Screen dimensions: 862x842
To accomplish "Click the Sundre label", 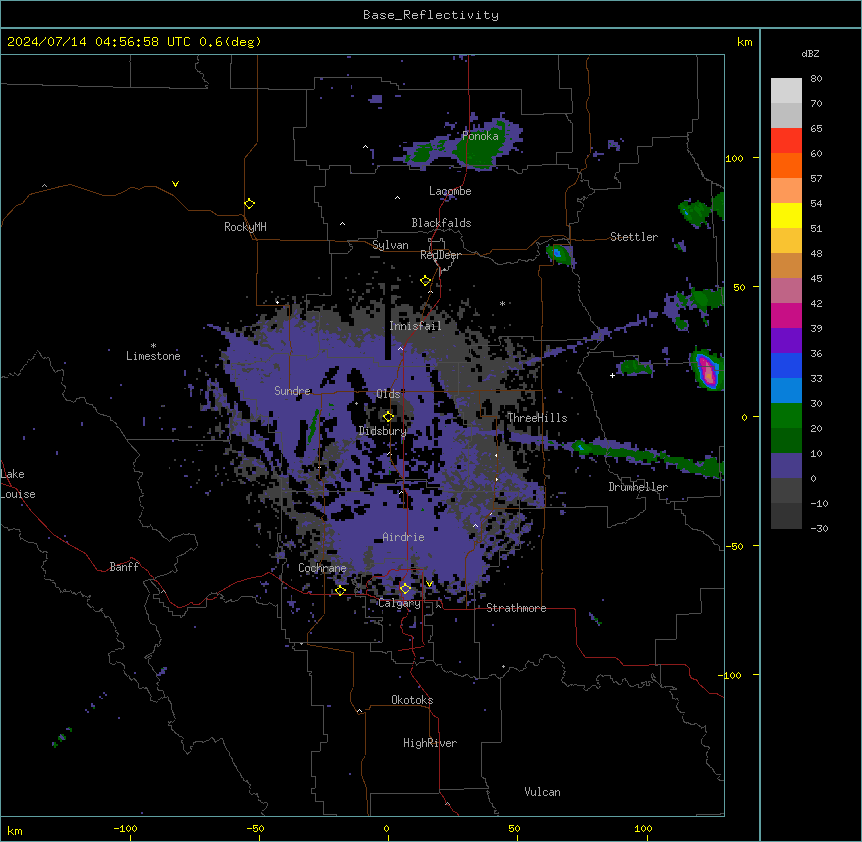I will pyautogui.click(x=292, y=391).
